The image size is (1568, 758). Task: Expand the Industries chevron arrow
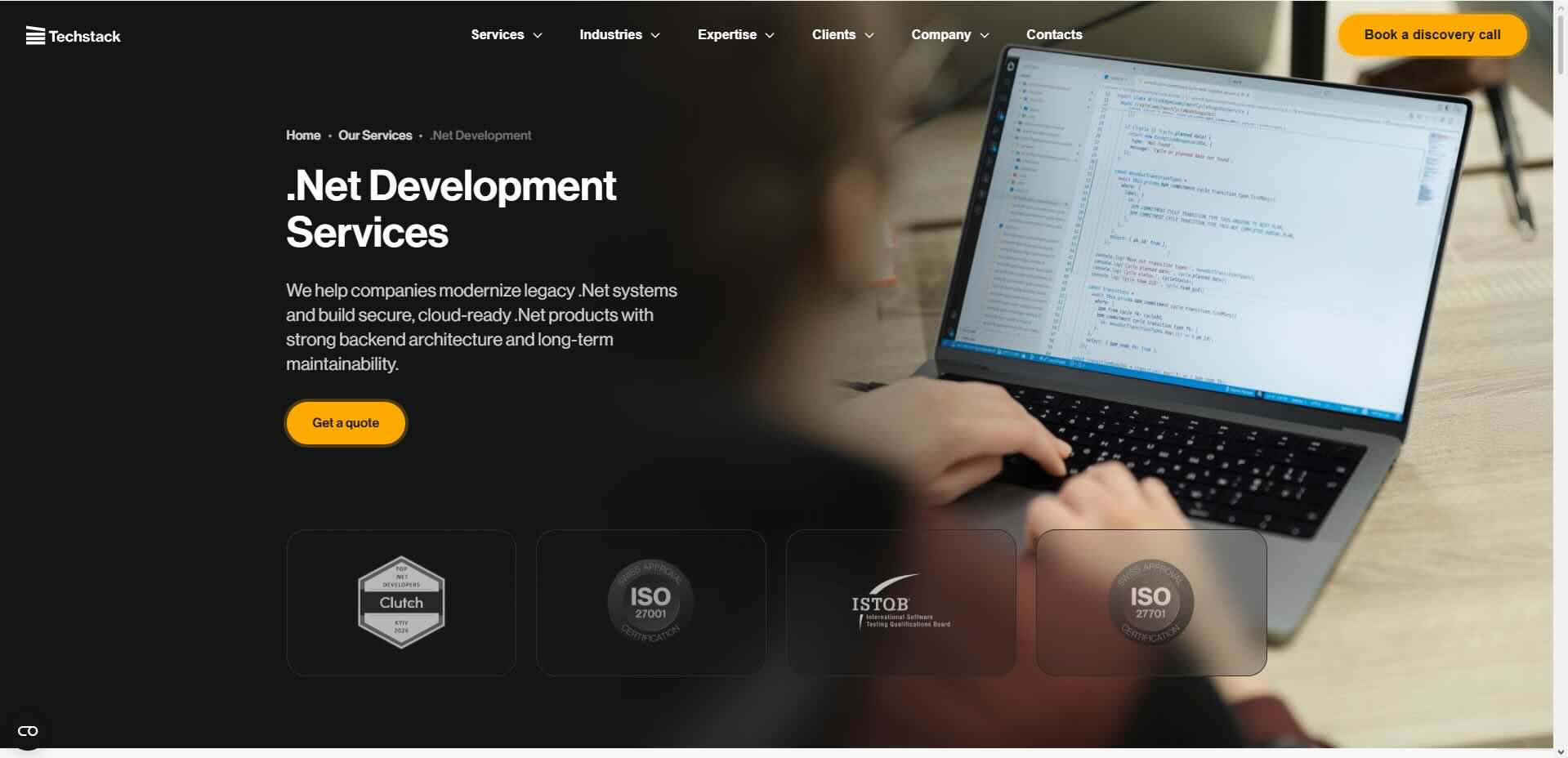point(655,35)
